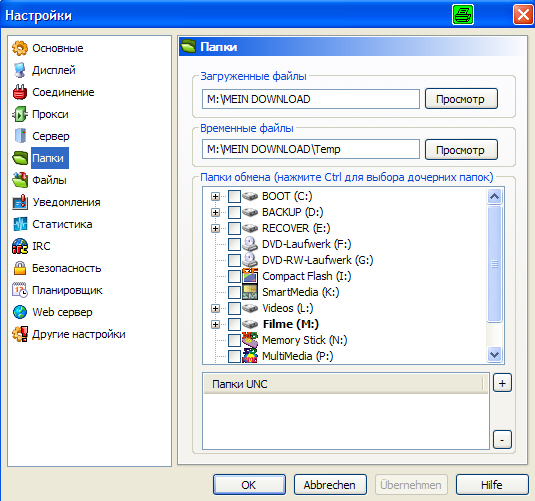Open the Web сервер settings page
Screen dimensions: 535x501
tap(62, 312)
